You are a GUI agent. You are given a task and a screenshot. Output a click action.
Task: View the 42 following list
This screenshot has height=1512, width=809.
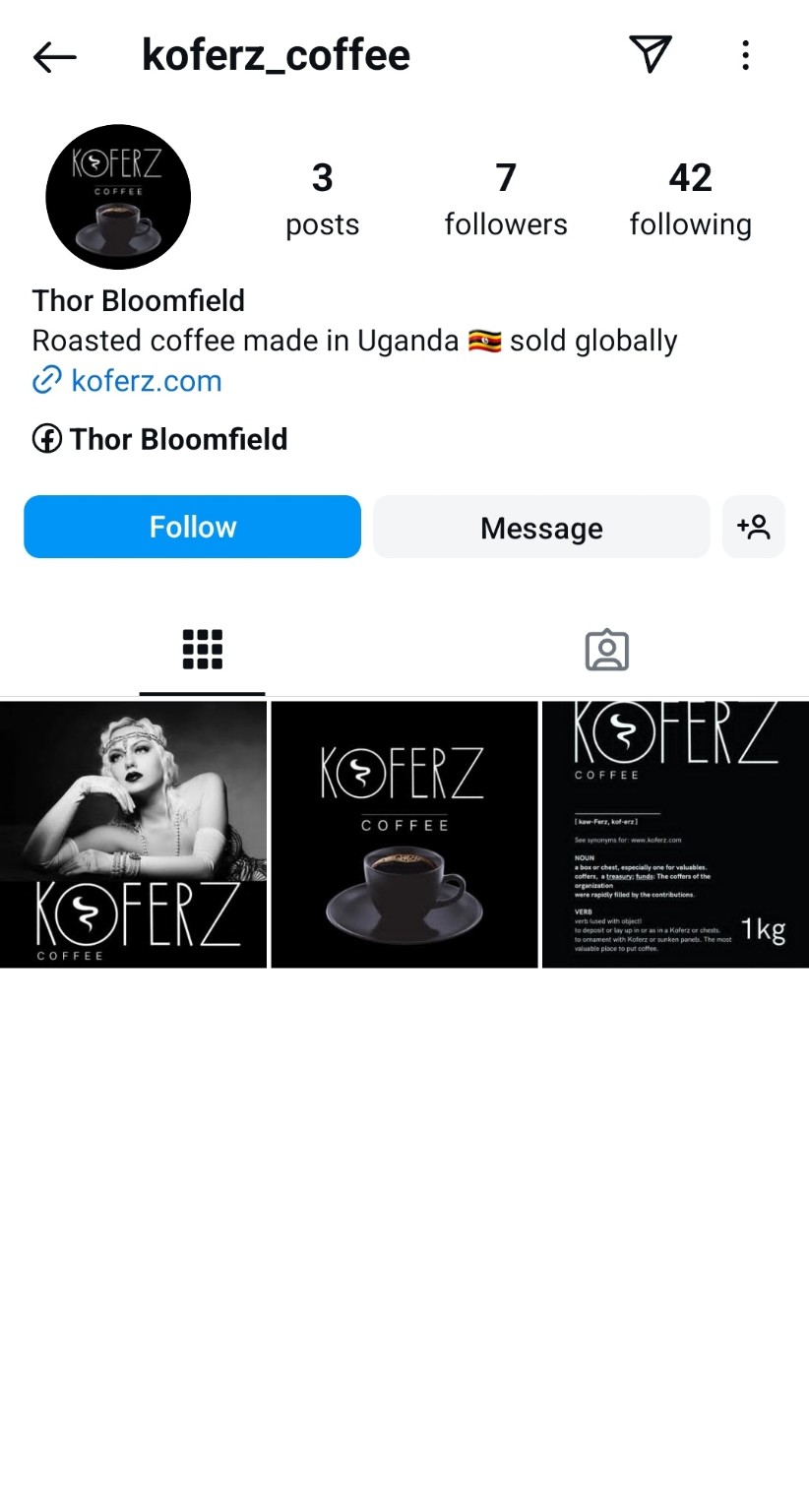(x=690, y=200)
